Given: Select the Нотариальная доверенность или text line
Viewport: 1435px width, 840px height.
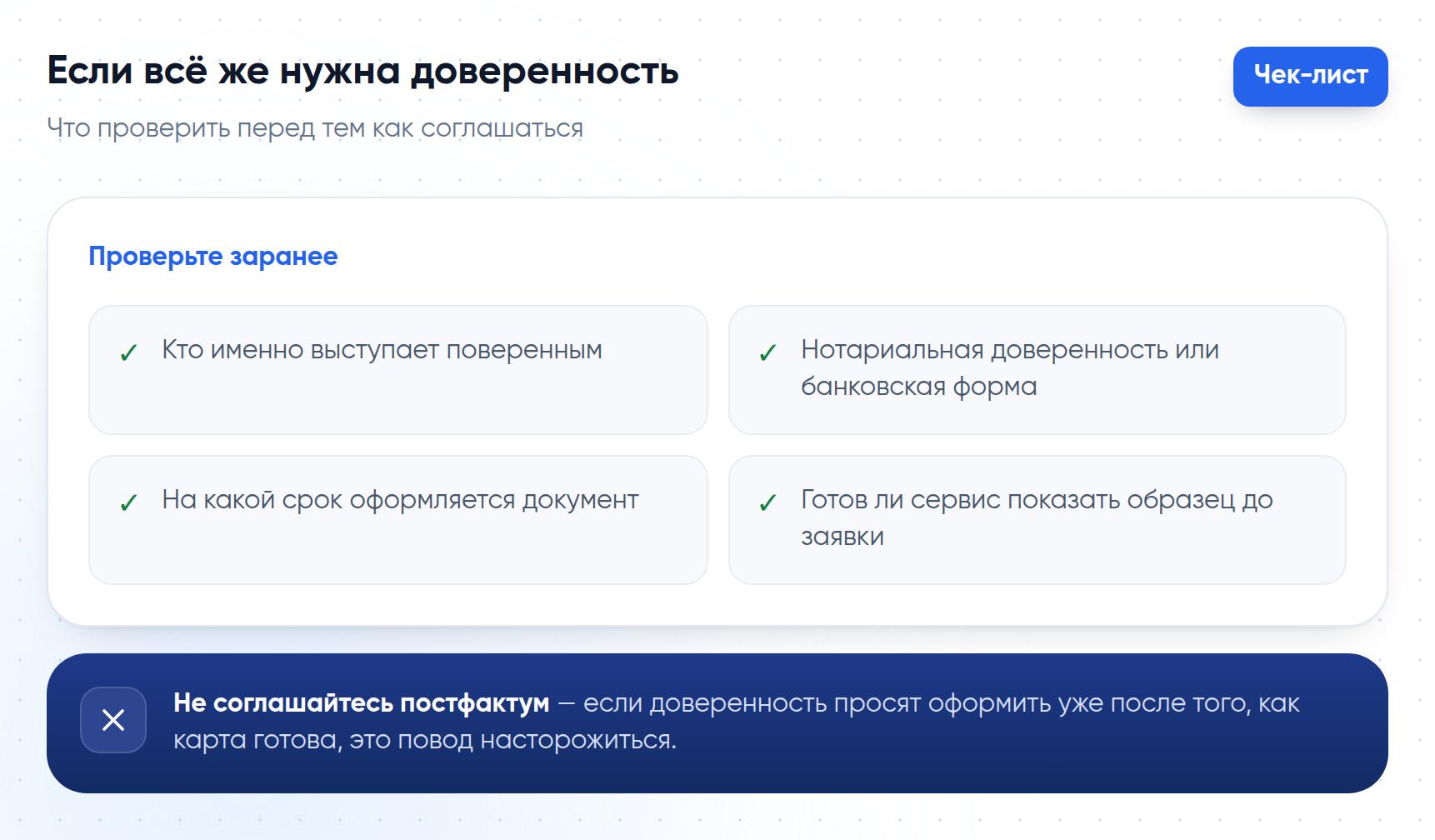Looking at the screenshot, I should (1010, 350).
